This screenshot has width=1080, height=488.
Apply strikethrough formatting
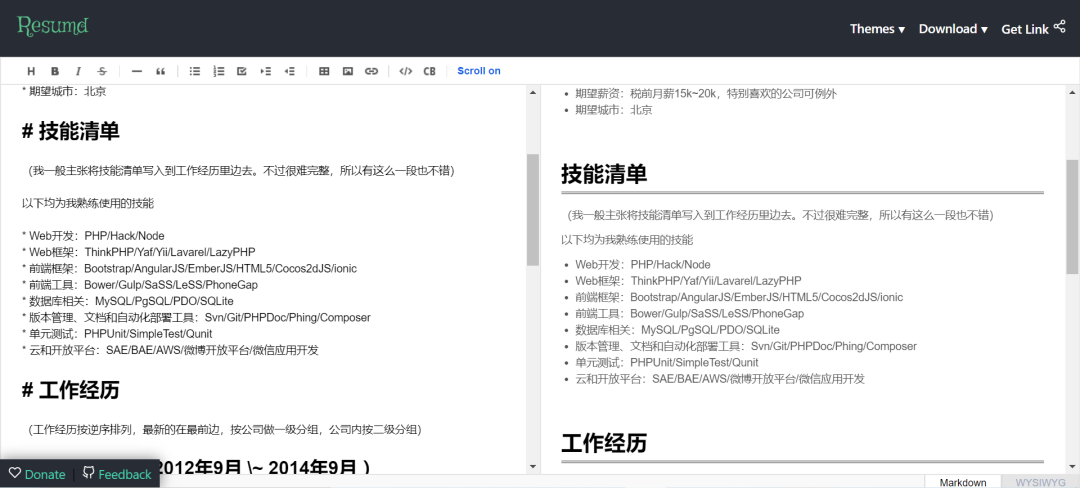pos(102,71)
